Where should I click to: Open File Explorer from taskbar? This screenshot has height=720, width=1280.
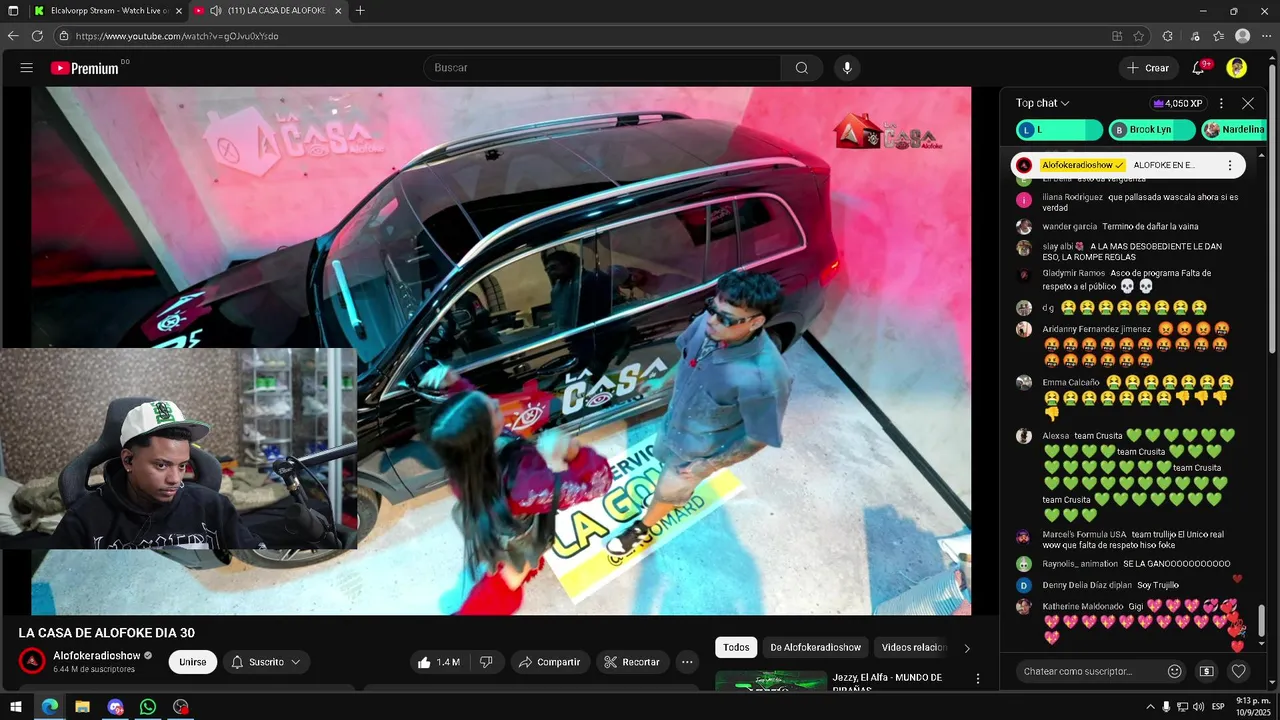click(82, 707)
